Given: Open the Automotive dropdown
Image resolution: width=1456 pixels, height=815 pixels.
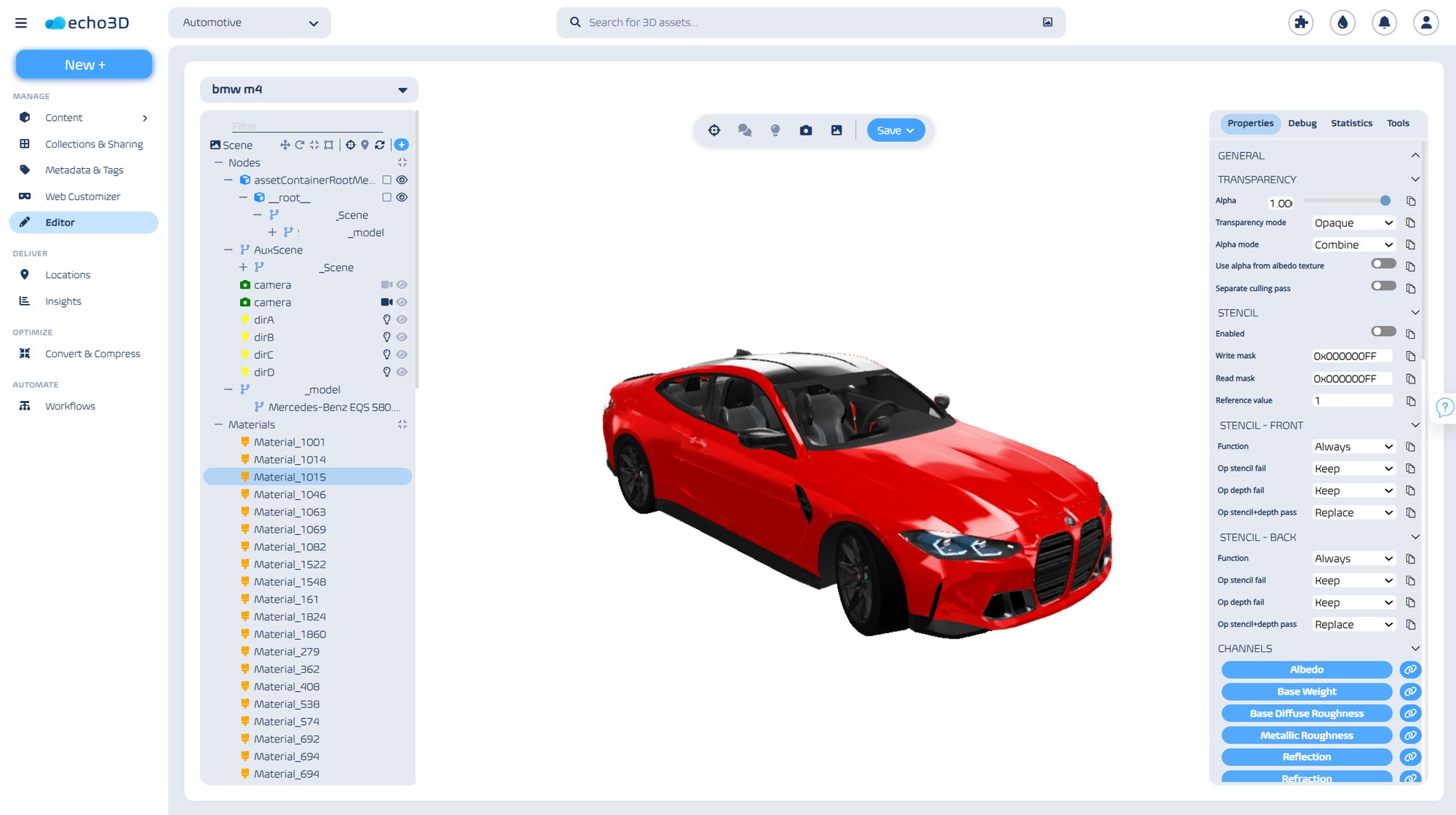Looking at the screenshot, I should pyautogui.click(x=250, y=23).
